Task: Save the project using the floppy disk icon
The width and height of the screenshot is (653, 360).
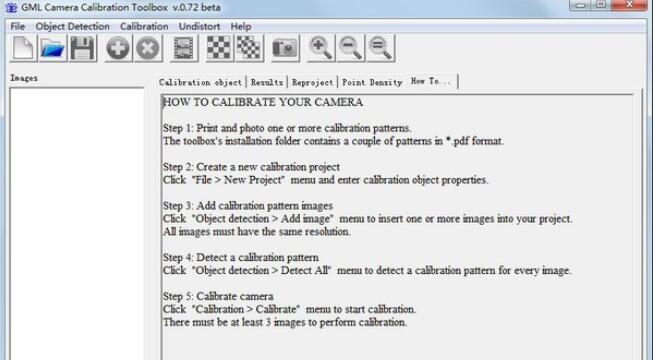Action: click(82, 48)
